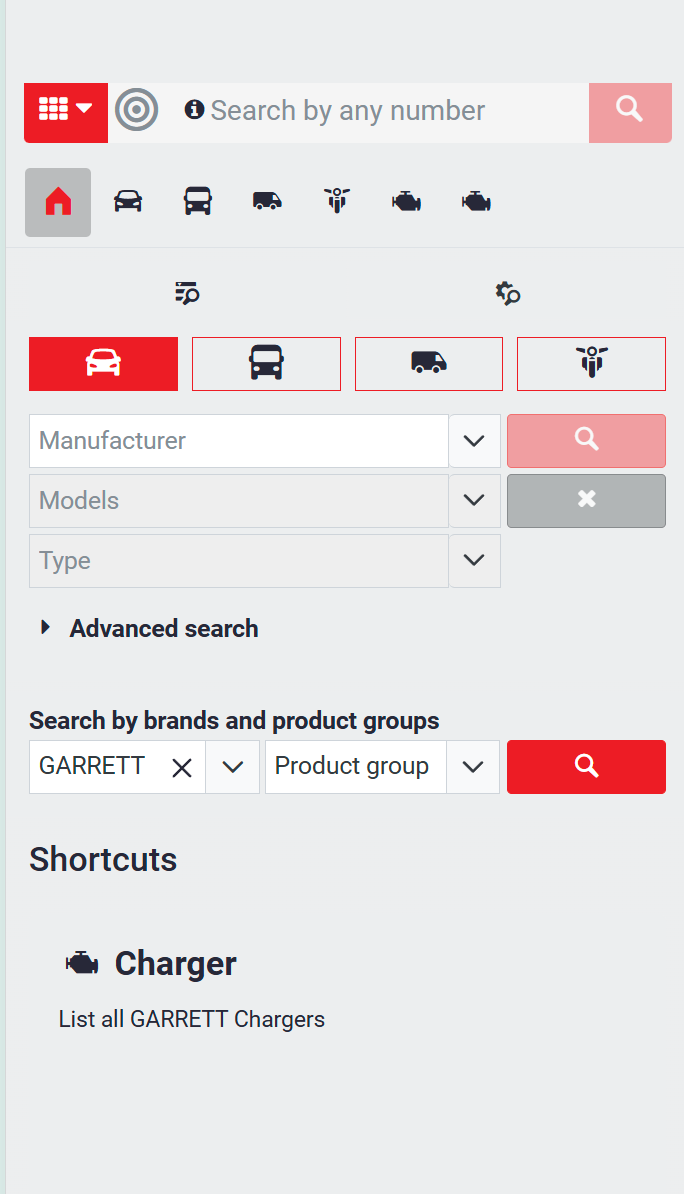Click the Search by any number field
This screenshot has height=1194, width=684.
(390, 110)
